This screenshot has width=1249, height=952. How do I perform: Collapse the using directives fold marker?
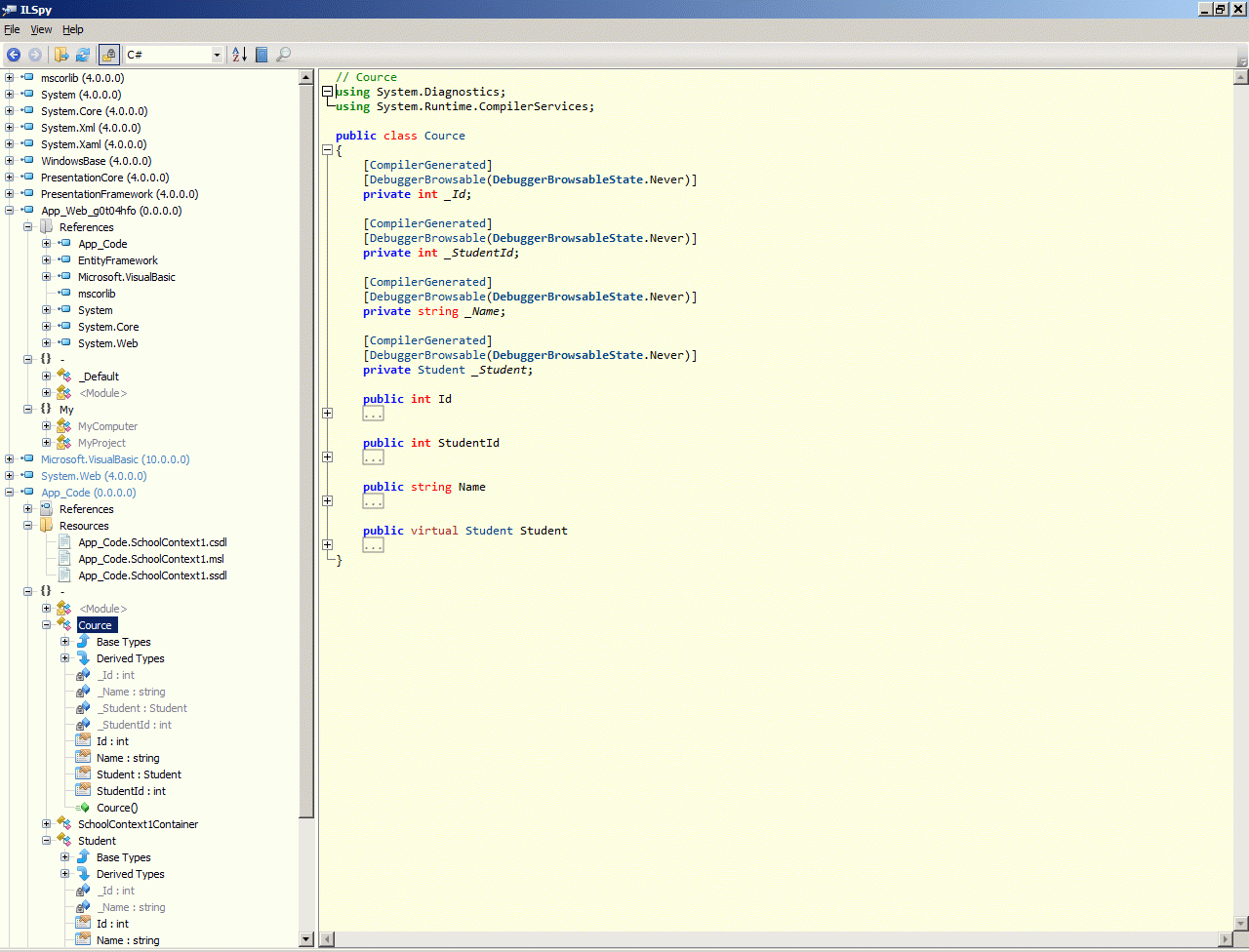327,92
